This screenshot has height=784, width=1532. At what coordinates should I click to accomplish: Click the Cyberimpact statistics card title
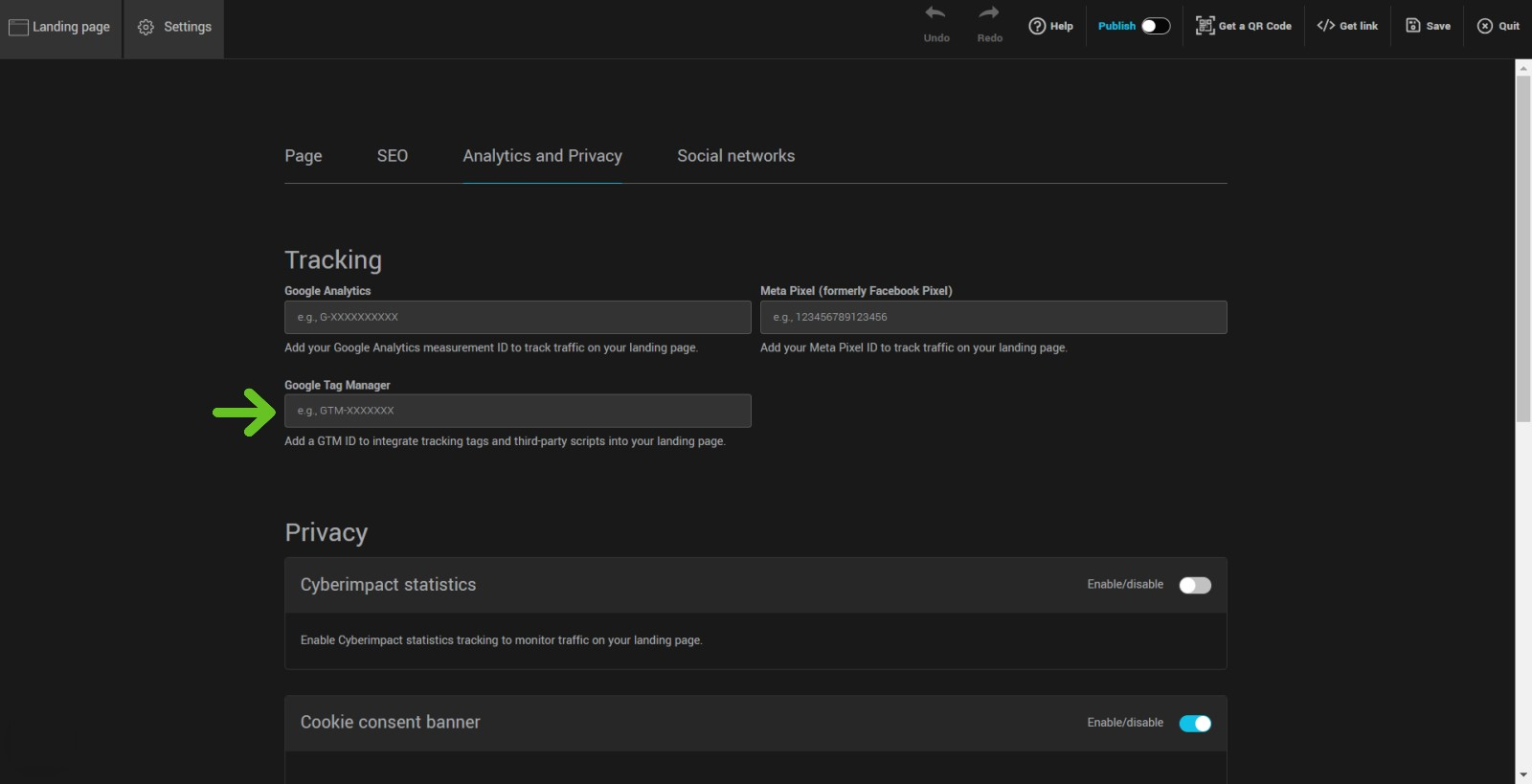click(x=388, y=585)
